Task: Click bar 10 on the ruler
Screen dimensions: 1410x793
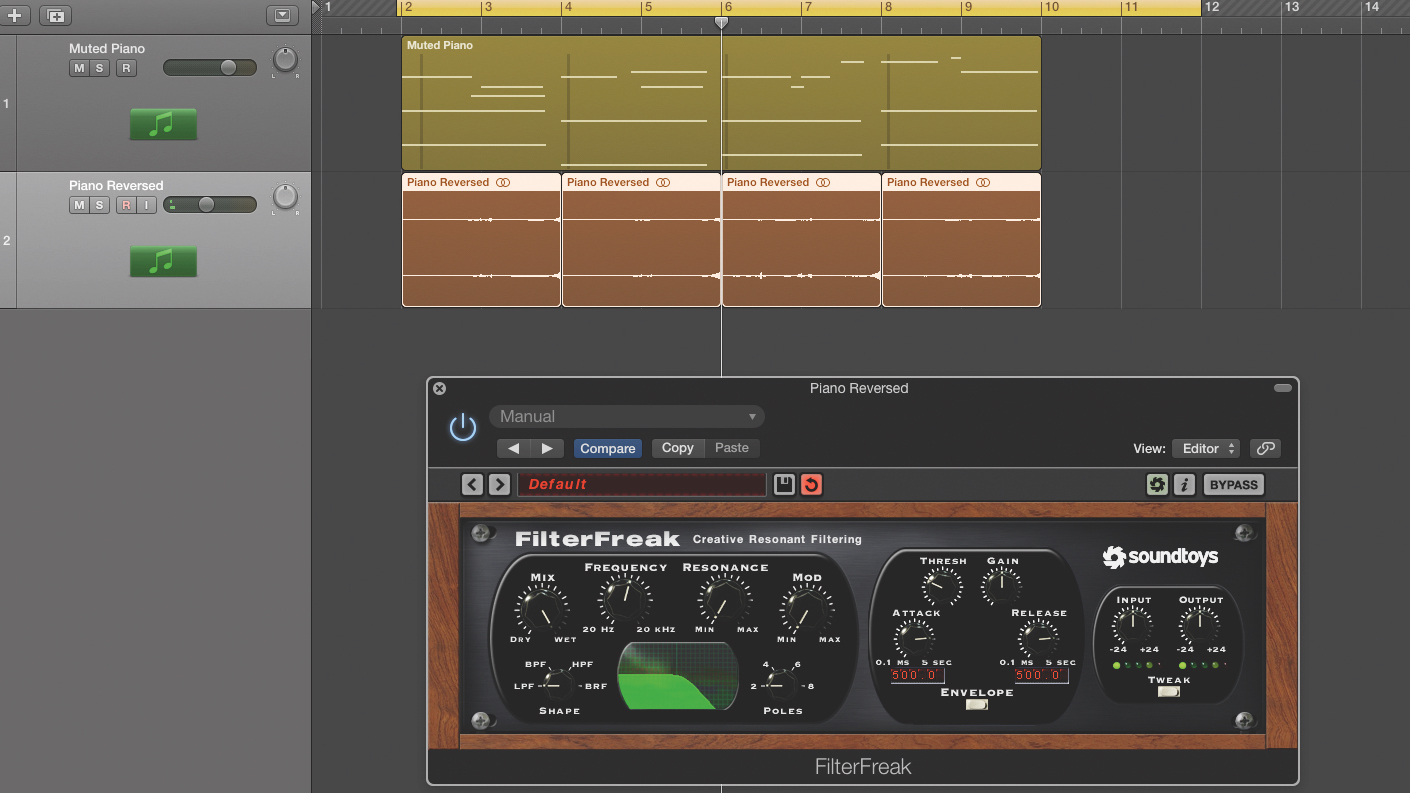Action: coord(1050,8)
